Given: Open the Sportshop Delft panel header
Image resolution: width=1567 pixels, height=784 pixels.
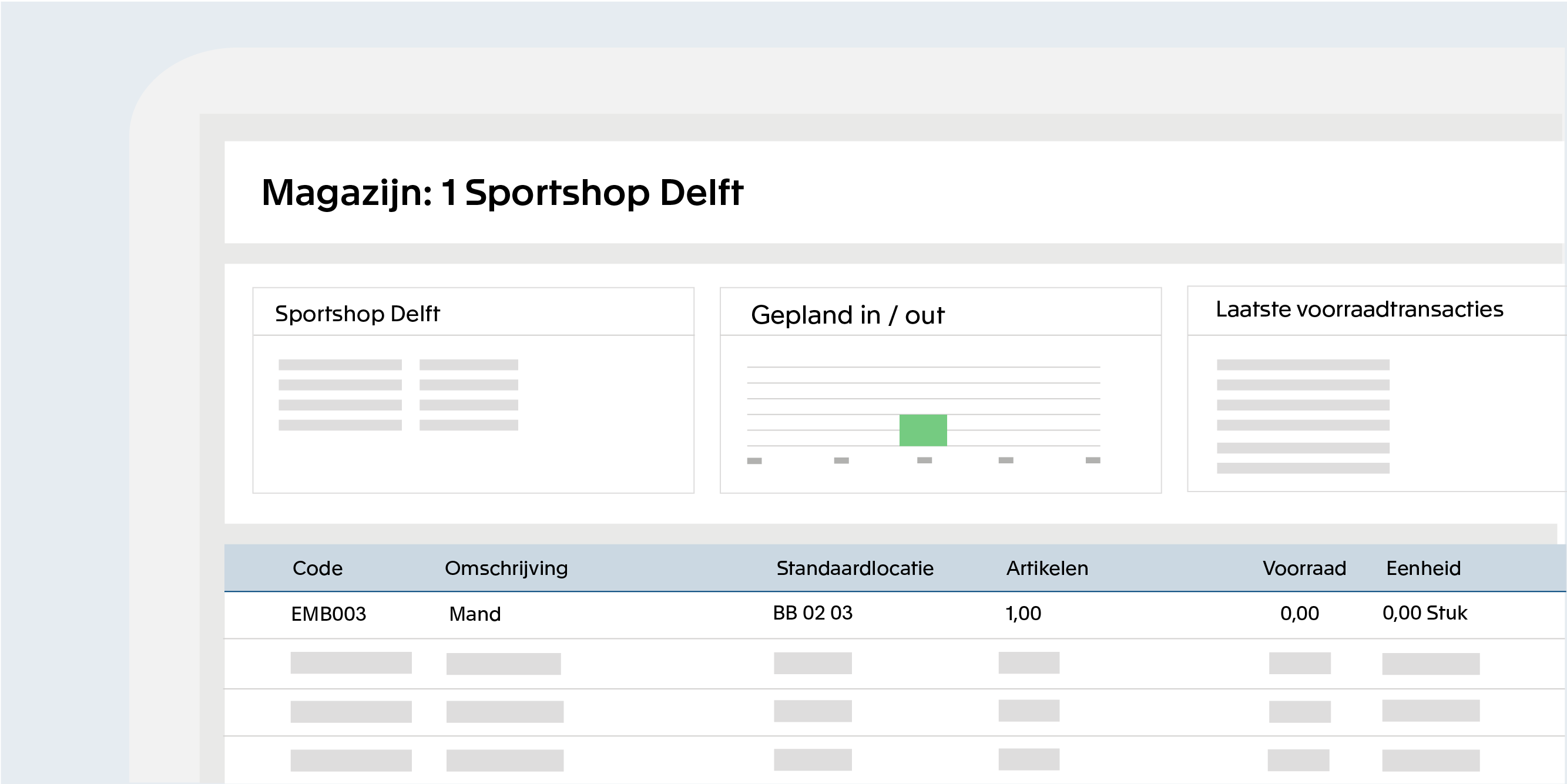Looking at the screenshot, I should point(357,314).
